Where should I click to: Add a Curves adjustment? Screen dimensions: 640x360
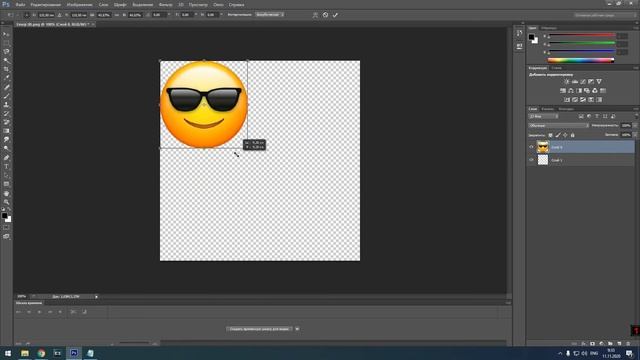(x=583, y=82)
